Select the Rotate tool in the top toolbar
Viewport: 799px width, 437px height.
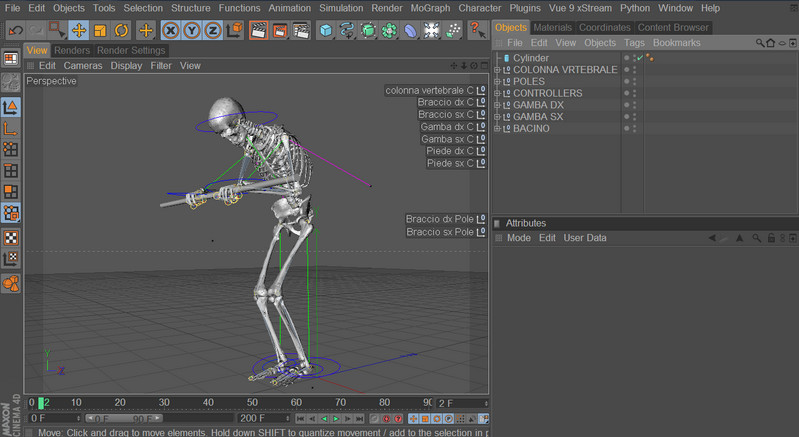point(121,30)
